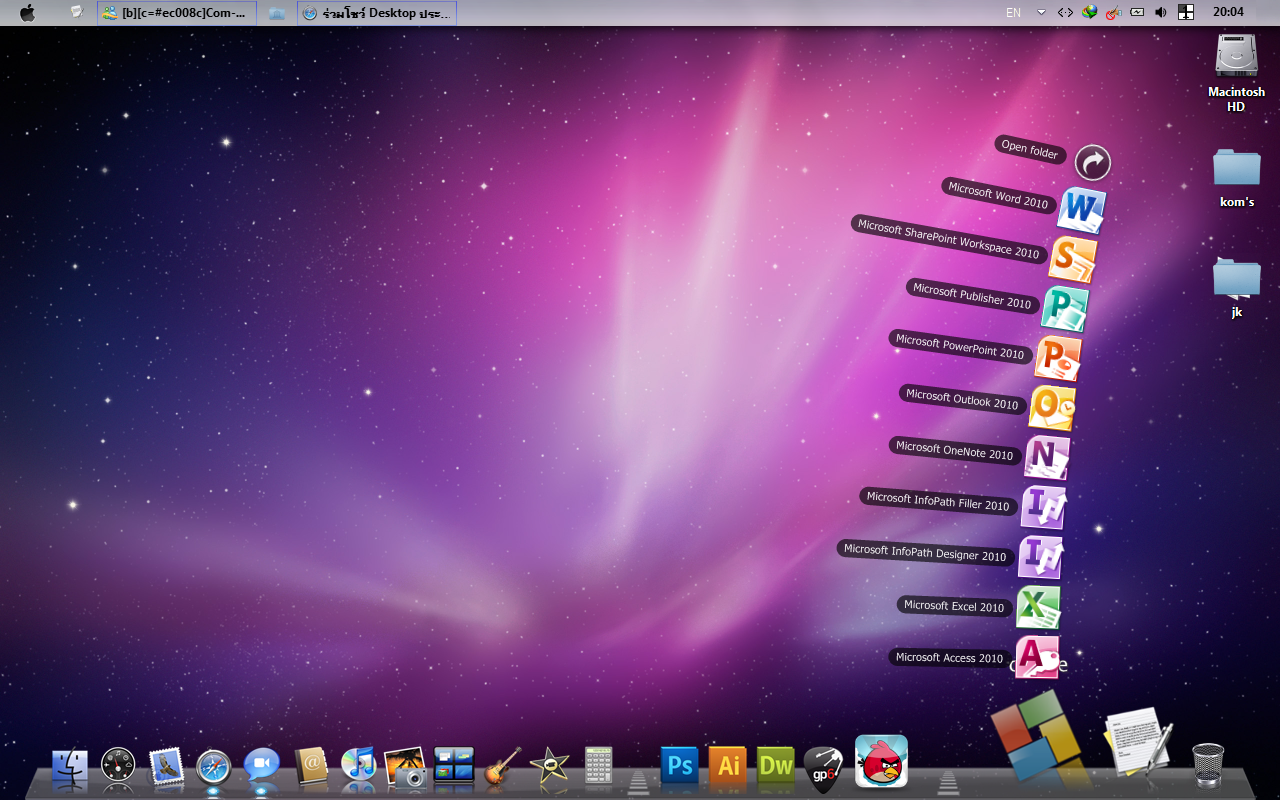Viewport: 1280px width, 800px height.
Task: Click the angle-brackets tray icon
Action: [x=1065, y=13]
